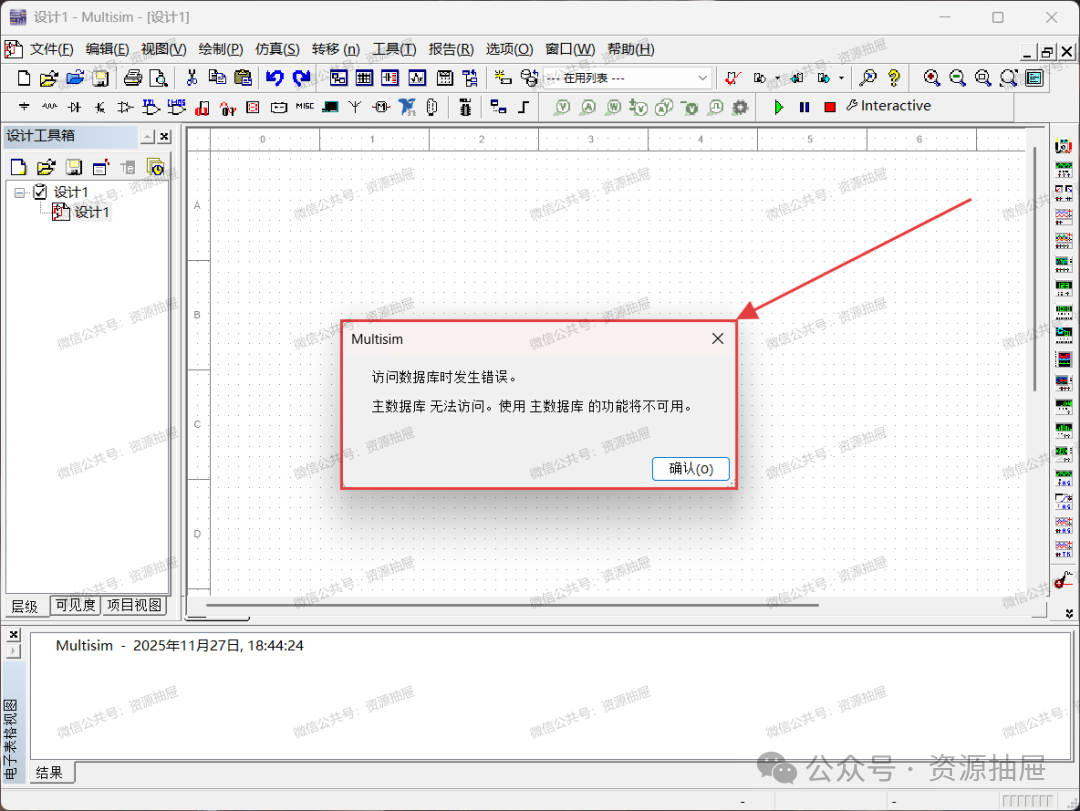1080x811 pixels.
Task: Select the 结果 tab
Action: (50, 772)
